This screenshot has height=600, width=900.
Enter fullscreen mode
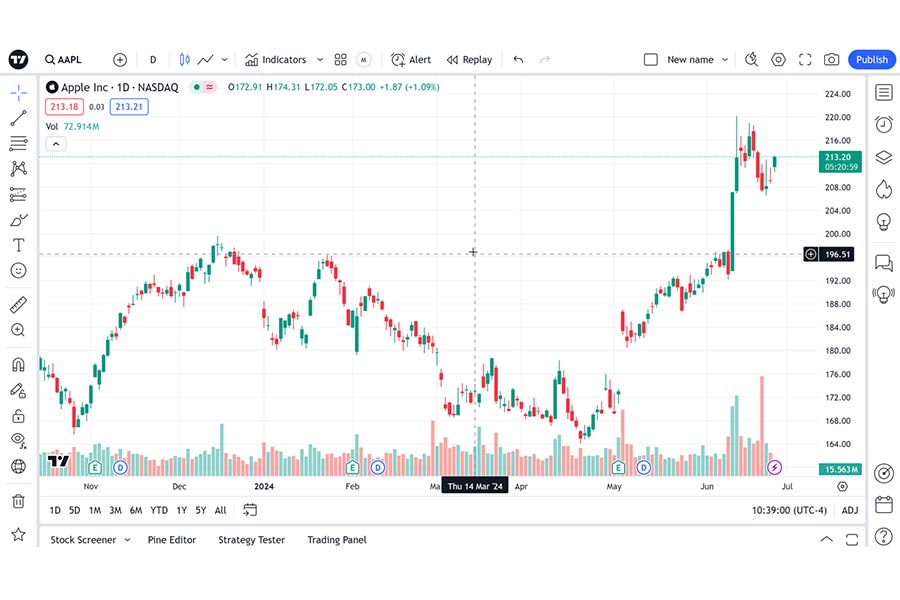[805, 60]
